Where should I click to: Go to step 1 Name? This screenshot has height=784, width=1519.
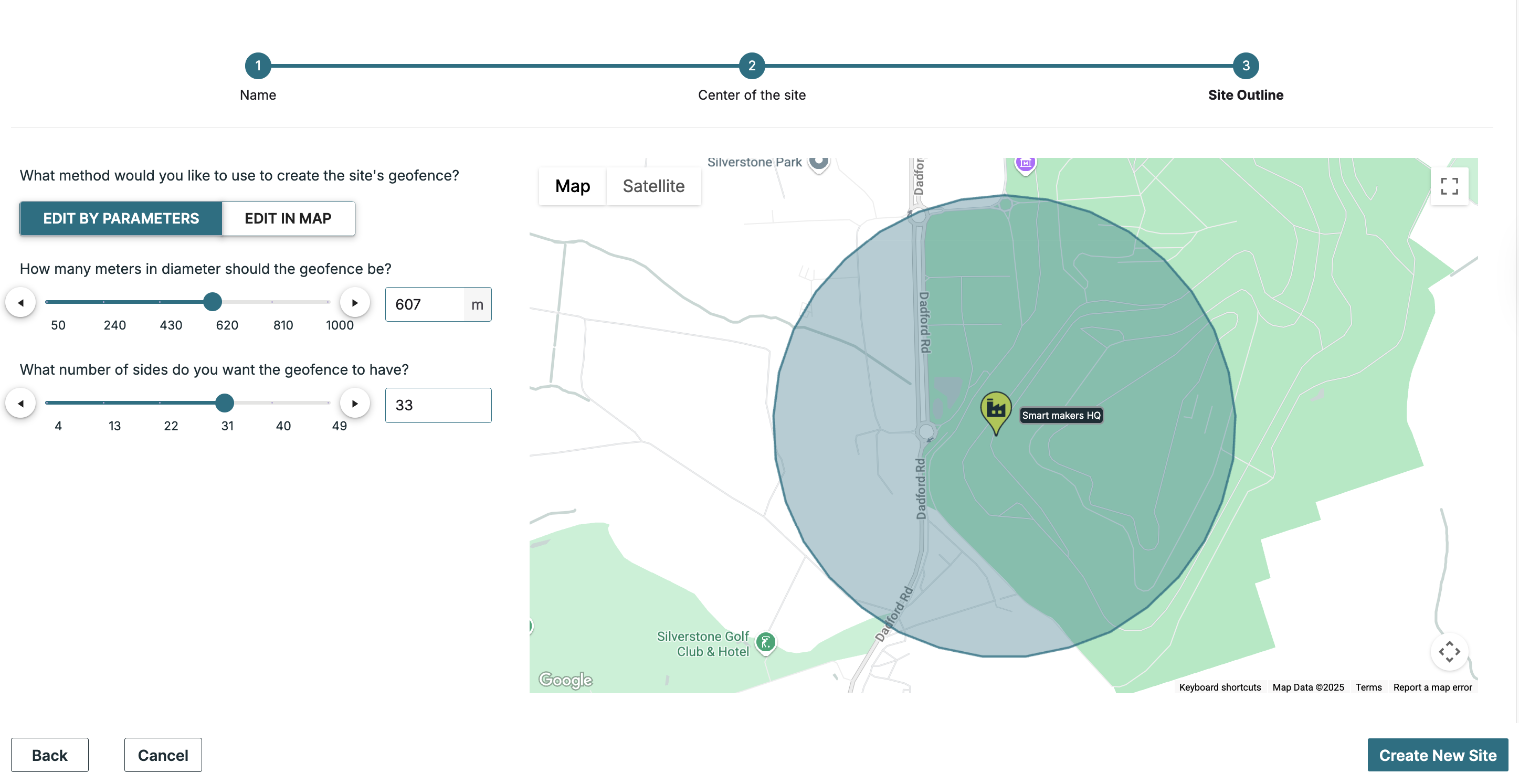[x=258, y=66]
